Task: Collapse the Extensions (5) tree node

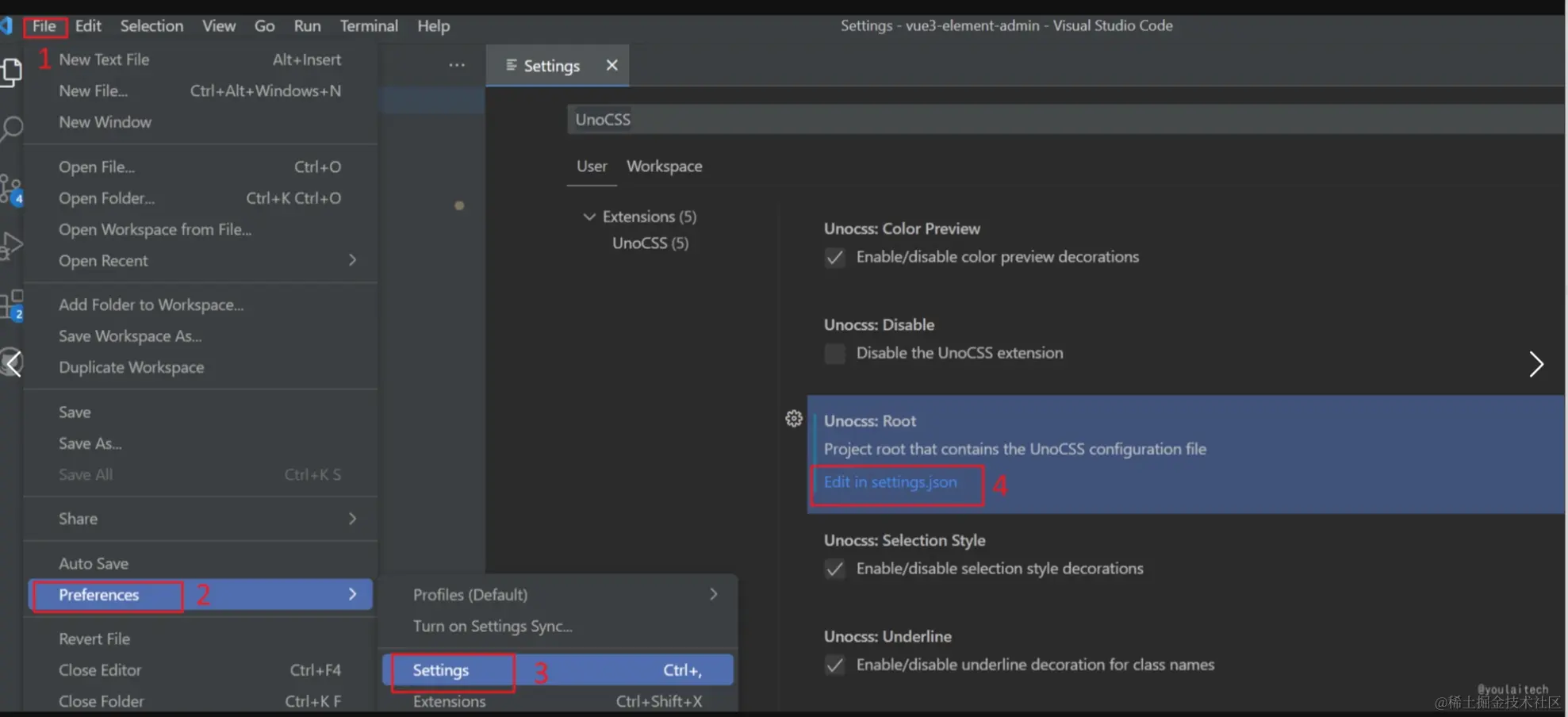Action: (588, 217)
